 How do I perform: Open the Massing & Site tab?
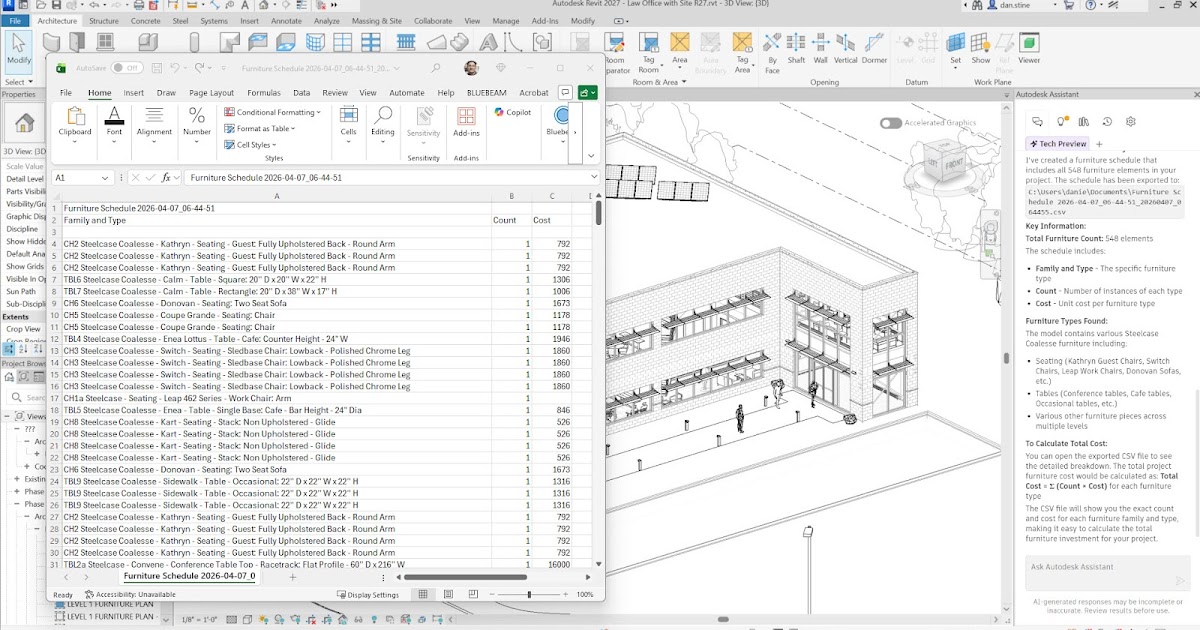tap(378, 20)
